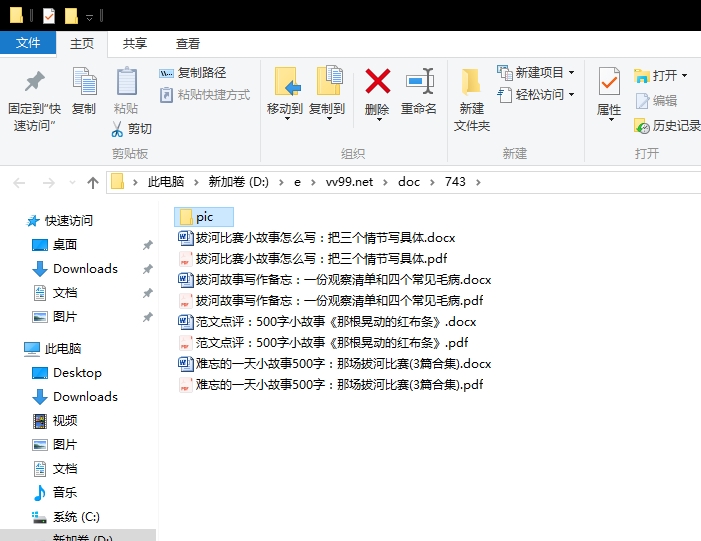Click the History button

pyautogui.click(x=667, y=126)
